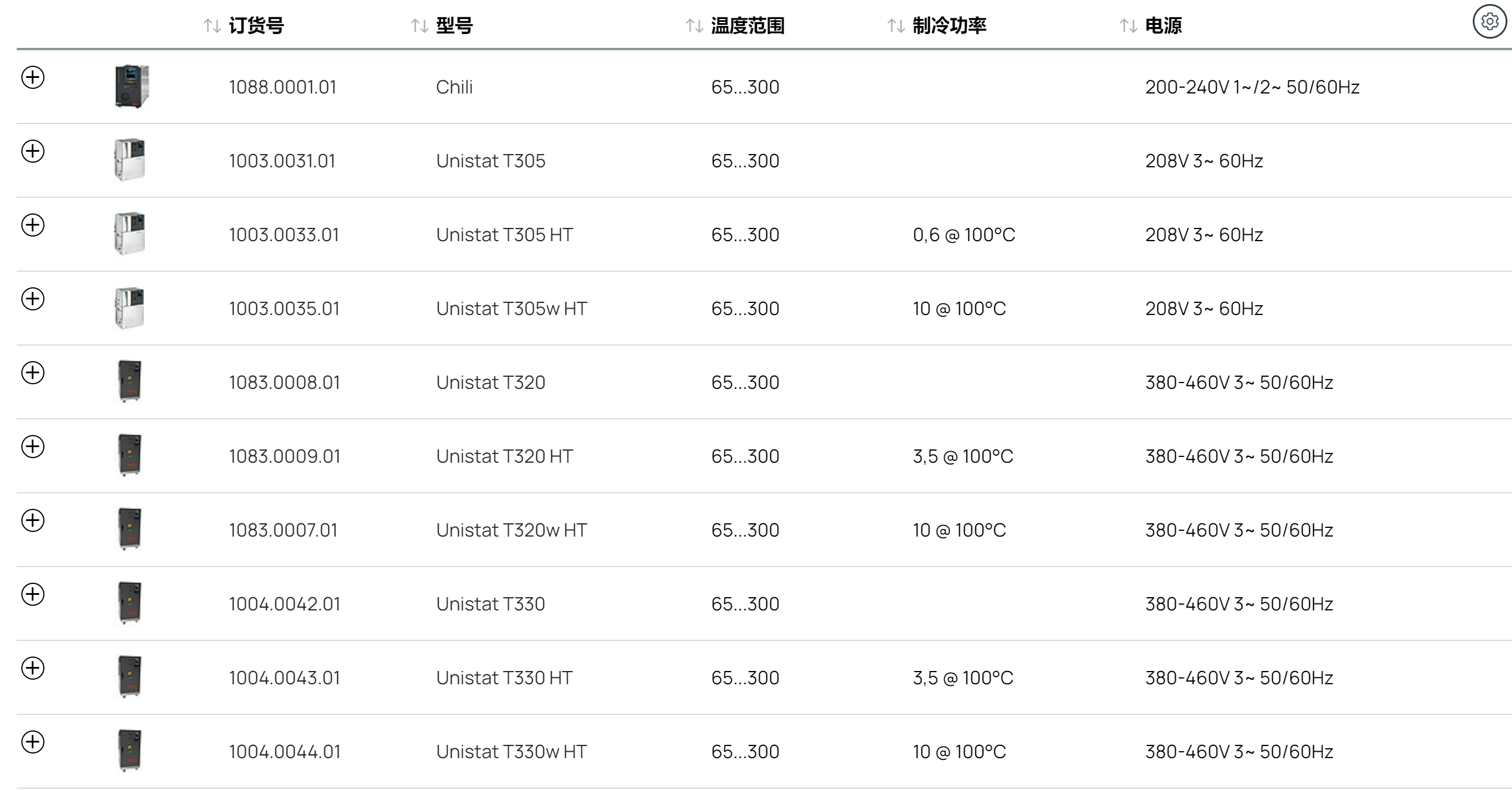This screenshot has width=1512, height=791.
Task: Click the 制冷功率 column header
Action: coord(949,26)
